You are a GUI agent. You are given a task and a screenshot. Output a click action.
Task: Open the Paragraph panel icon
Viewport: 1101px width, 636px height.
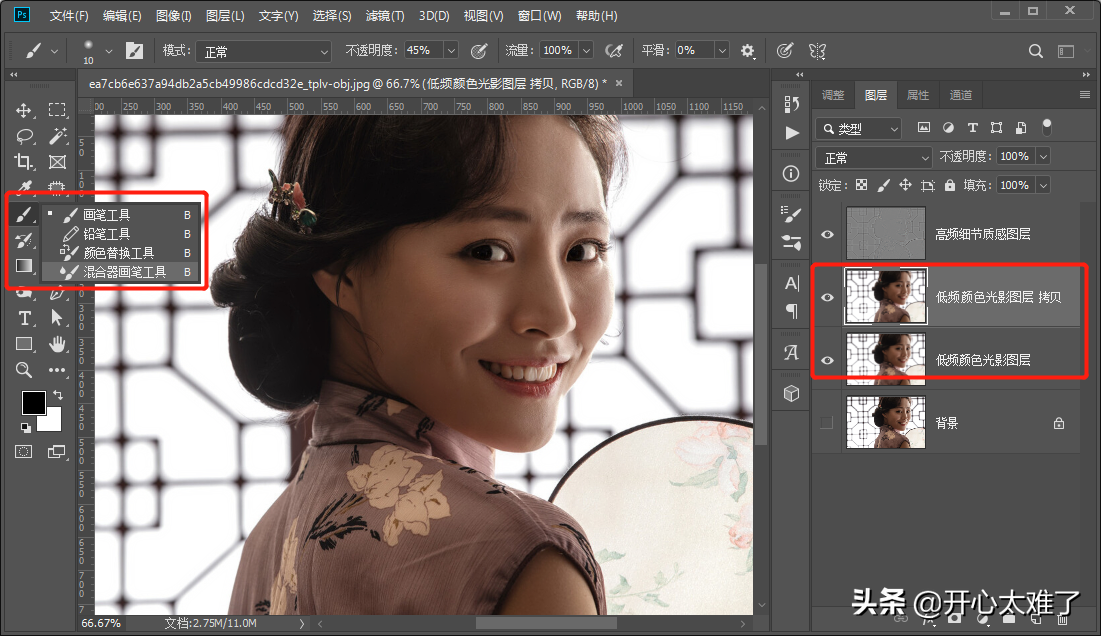(791, 312)
